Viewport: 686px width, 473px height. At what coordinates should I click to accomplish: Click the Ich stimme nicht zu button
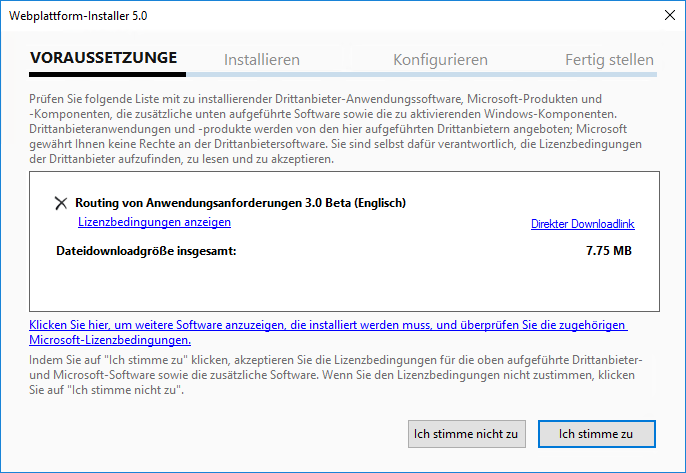[466, 434]
